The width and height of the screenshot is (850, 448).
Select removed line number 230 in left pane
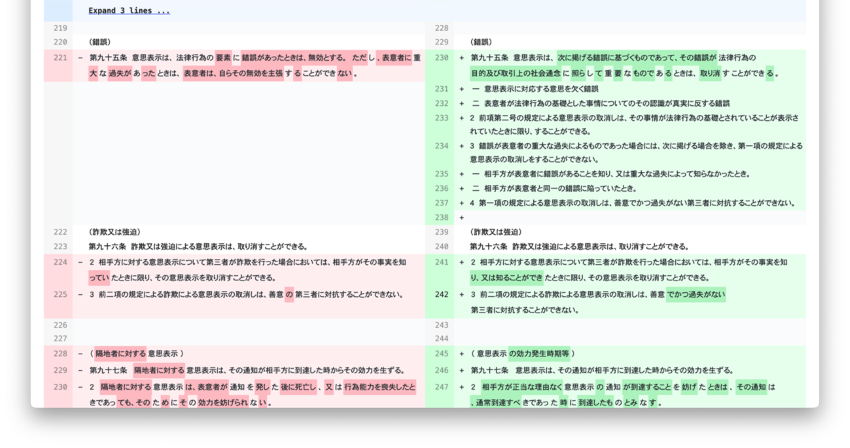pos(60,388)
